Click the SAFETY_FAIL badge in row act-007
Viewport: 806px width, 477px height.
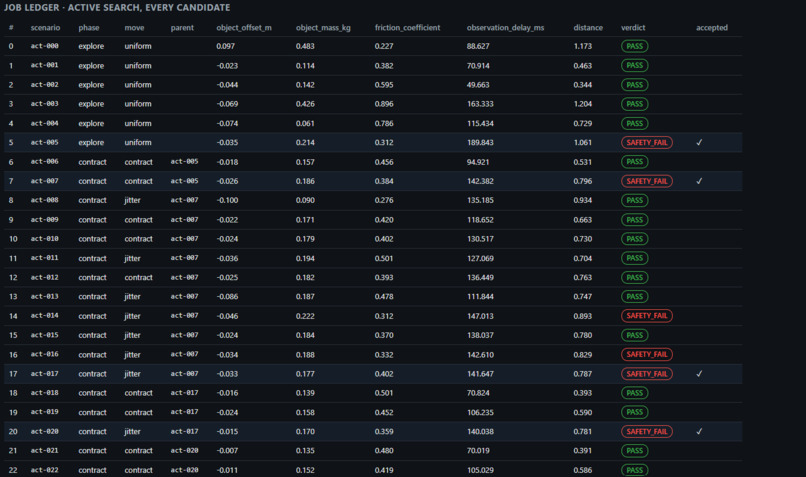click(647, 181)
